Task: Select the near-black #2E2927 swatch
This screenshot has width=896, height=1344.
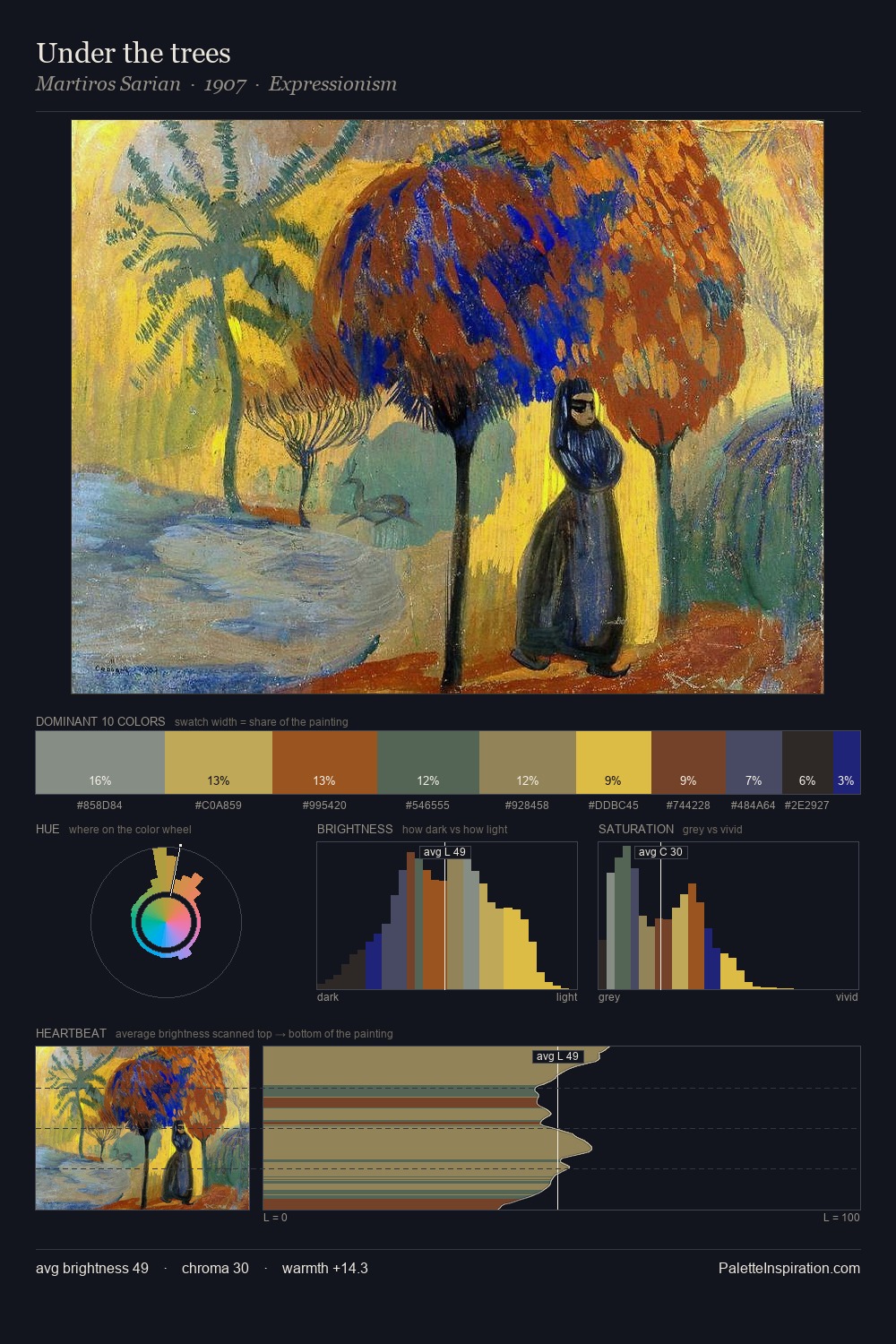Action: tap(807, 762)
